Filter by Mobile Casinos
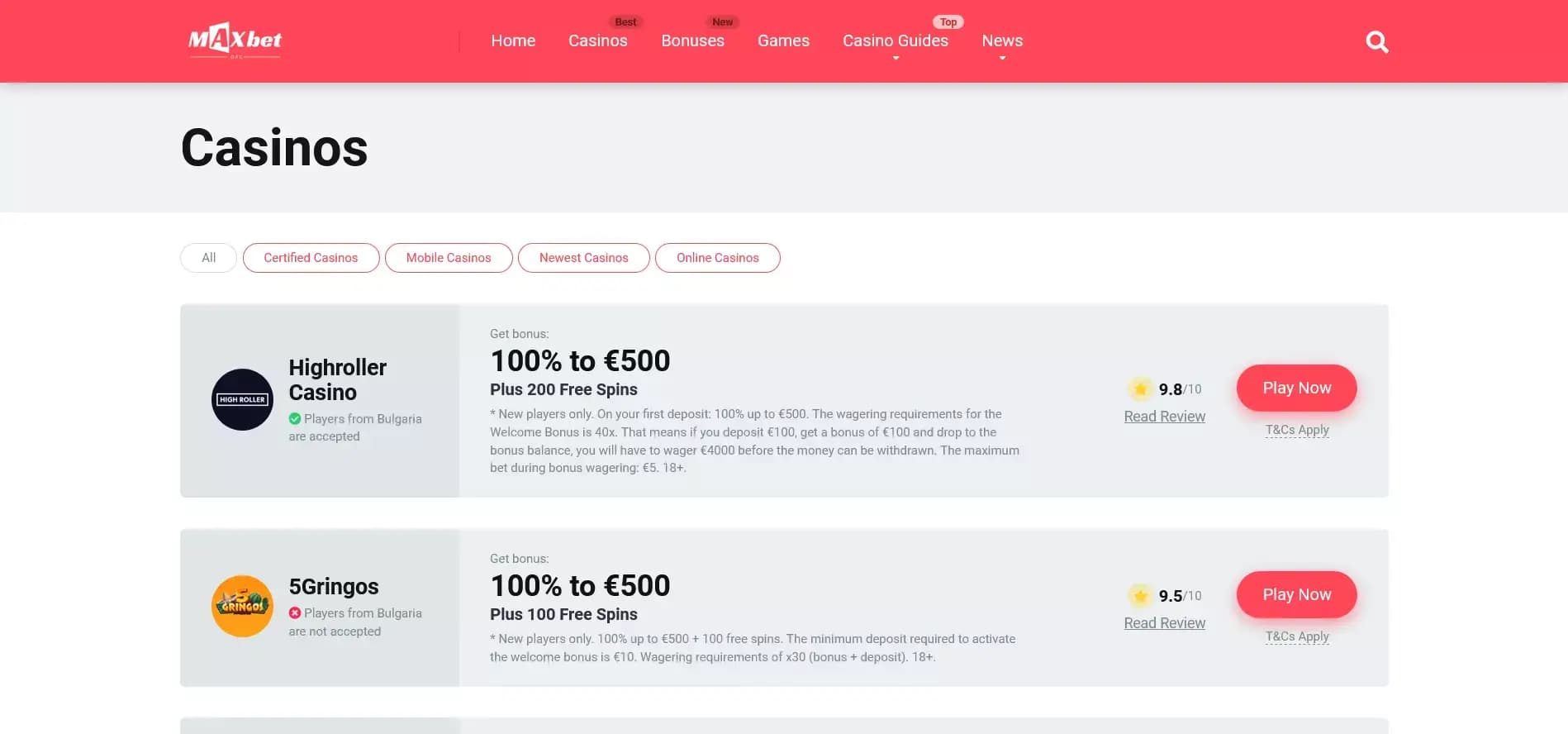The width and height of the screenshot is (1568, 734). click(449, 258)
